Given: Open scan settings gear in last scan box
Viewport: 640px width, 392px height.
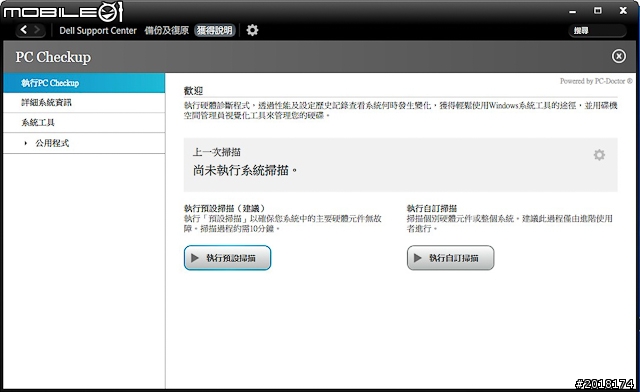Looking at the screenshot, I should (599, 155).
